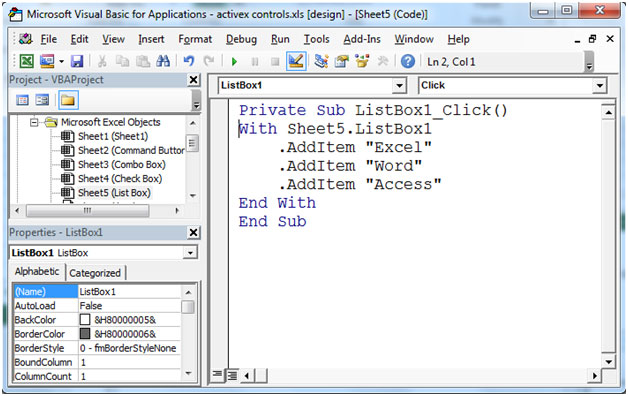This screenshot has height=396, width=628.
Task: Open the Add-Ins menu
Action: (x=362, y=39)
